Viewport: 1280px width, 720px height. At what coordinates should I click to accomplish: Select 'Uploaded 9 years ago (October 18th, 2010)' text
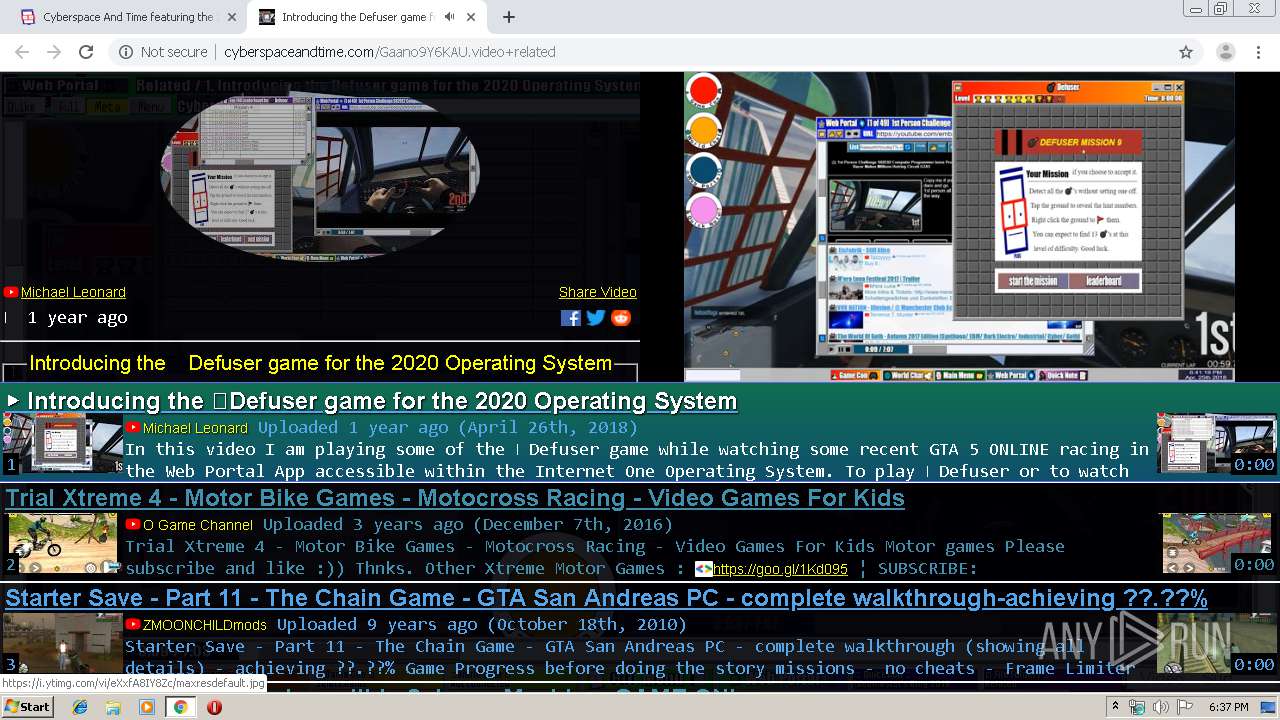[482, 624]
